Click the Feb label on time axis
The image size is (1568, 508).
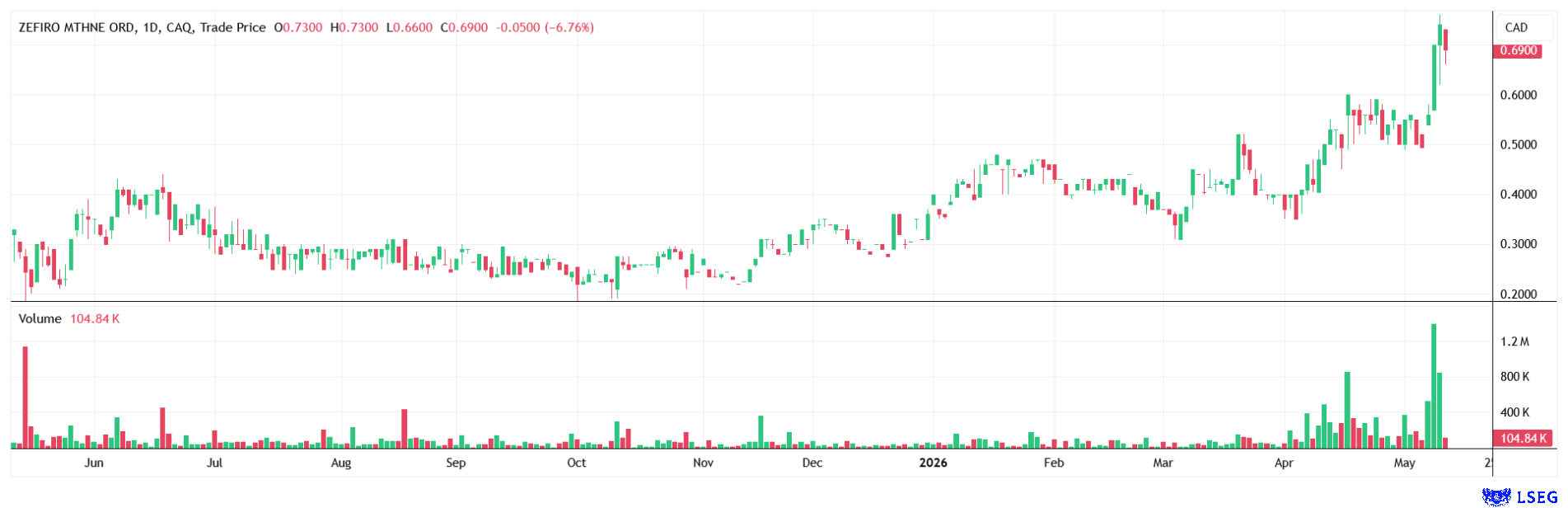(1054, 463)
